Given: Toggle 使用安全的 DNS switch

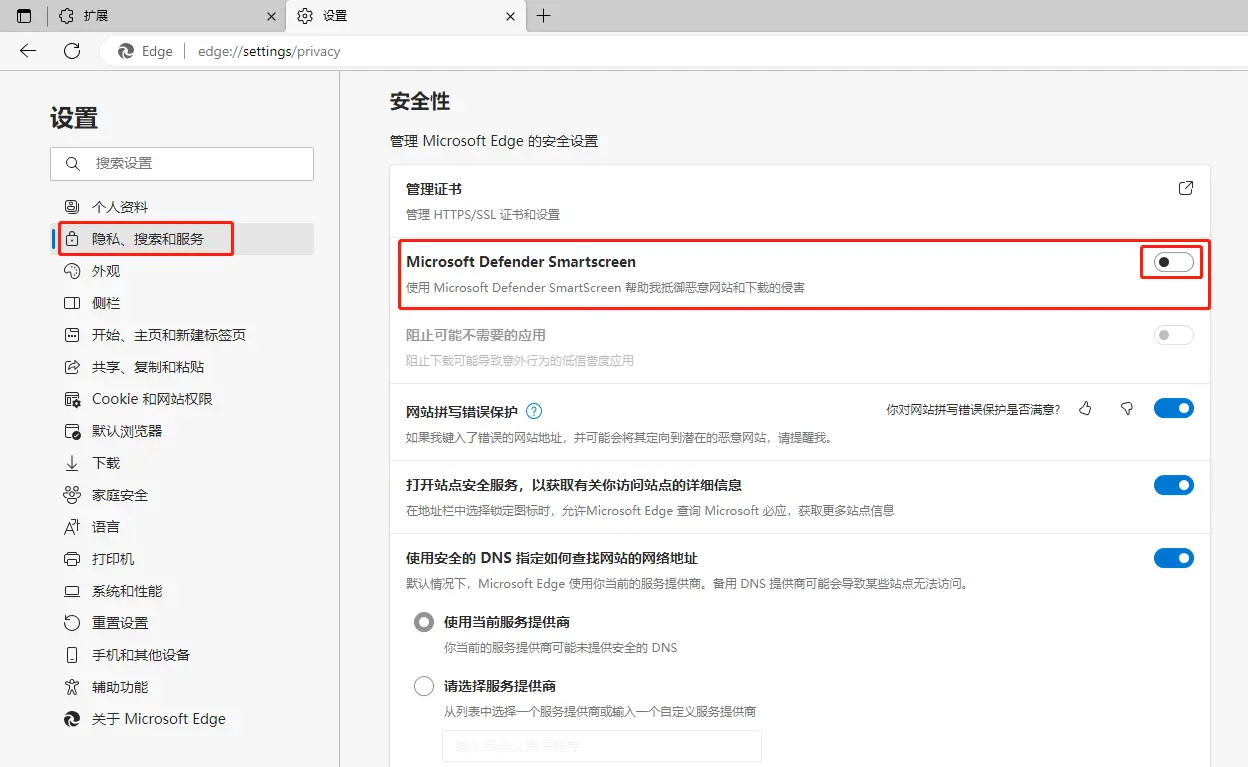Looking at the screenshot, I should (x=1174, y=558).
